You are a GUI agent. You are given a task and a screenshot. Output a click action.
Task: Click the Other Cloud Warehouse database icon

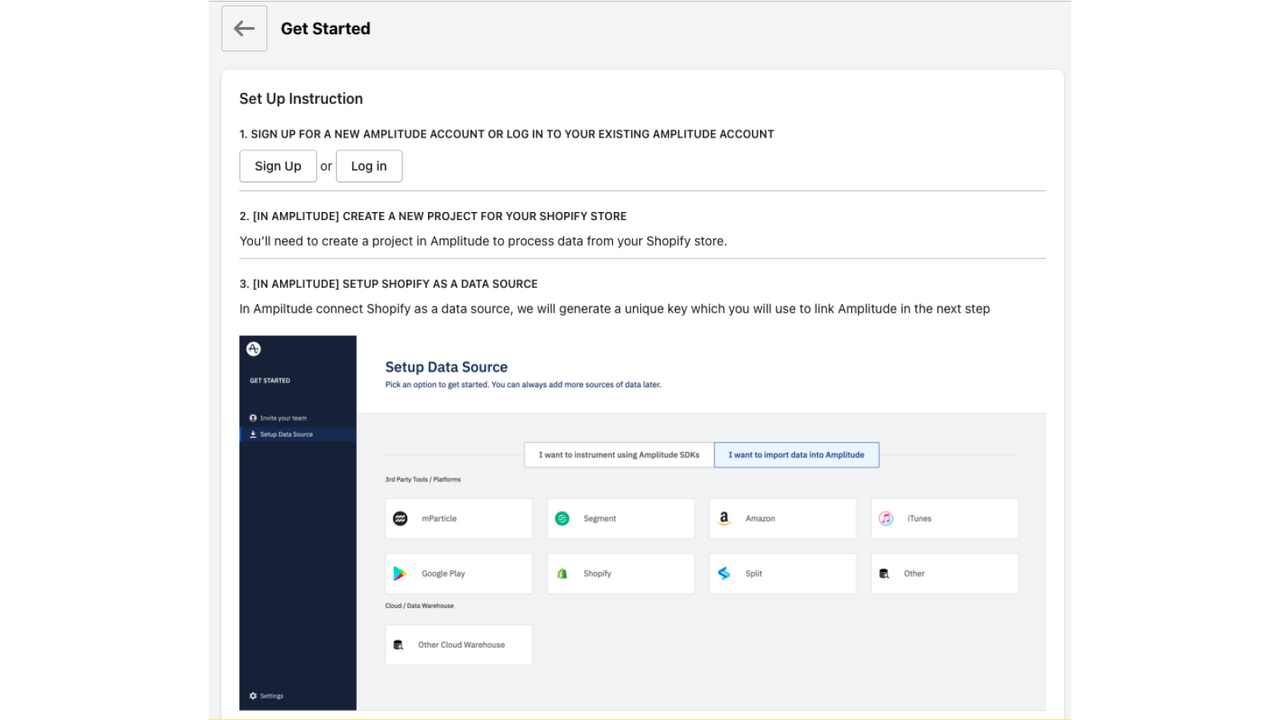pyautogui.click(x=399, y=645)
